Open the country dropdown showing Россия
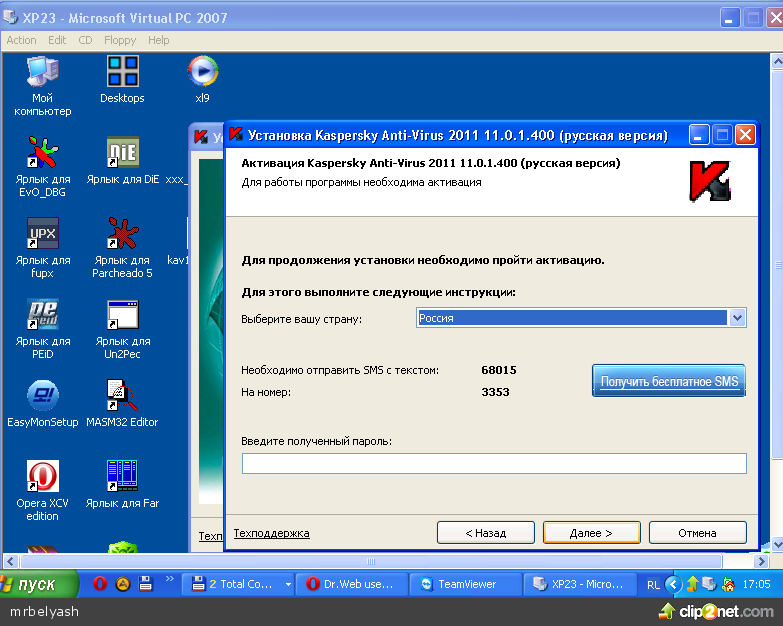 [x=581, y=318]
